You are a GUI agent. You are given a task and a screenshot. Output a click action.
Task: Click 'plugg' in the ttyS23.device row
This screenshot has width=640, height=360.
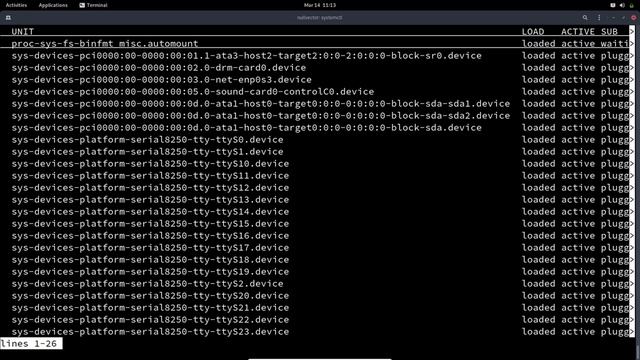coord(614,332)
